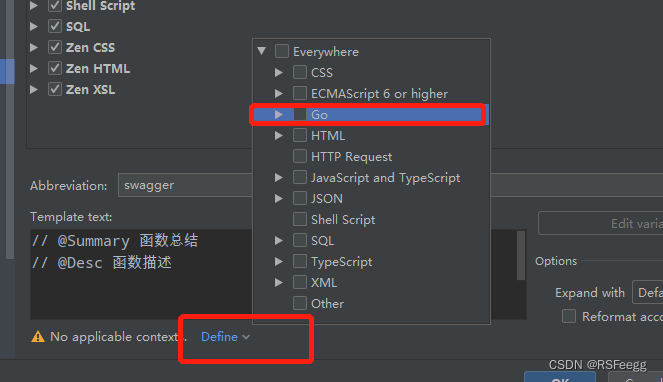Expand the SQL context node in popup
663x382 pixels.
click(279, 240)
